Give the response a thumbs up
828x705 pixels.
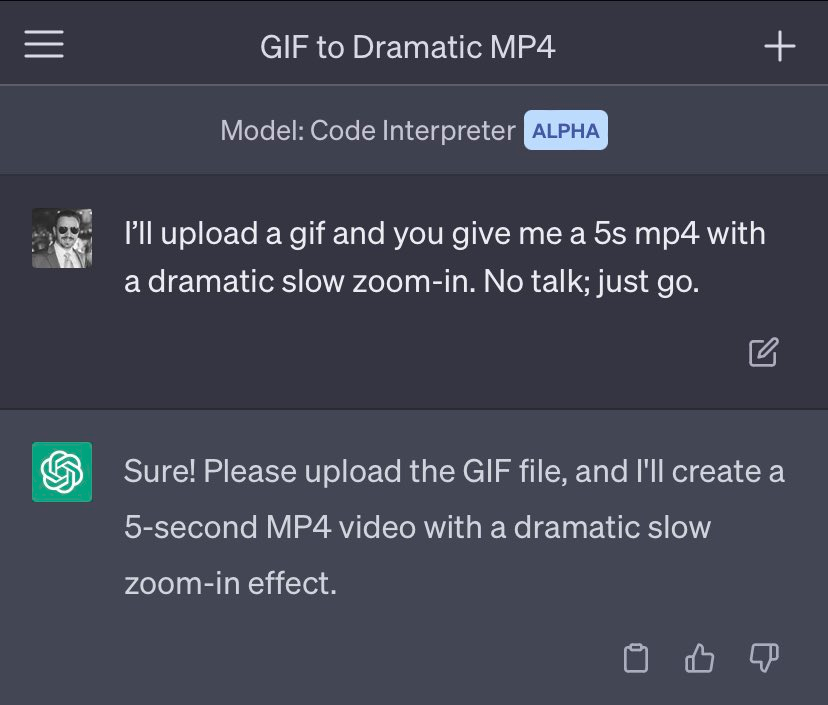(x=699, y=658)
